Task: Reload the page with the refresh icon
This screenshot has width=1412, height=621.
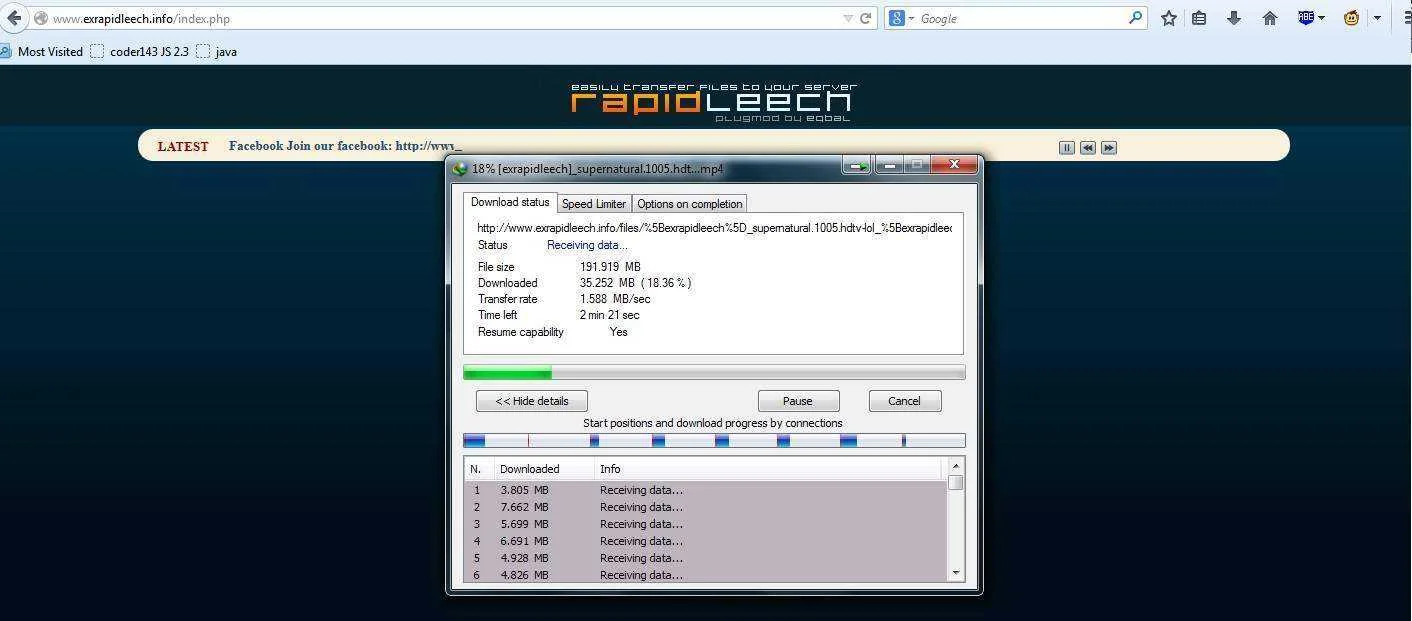Action: [x=866, y=18]
